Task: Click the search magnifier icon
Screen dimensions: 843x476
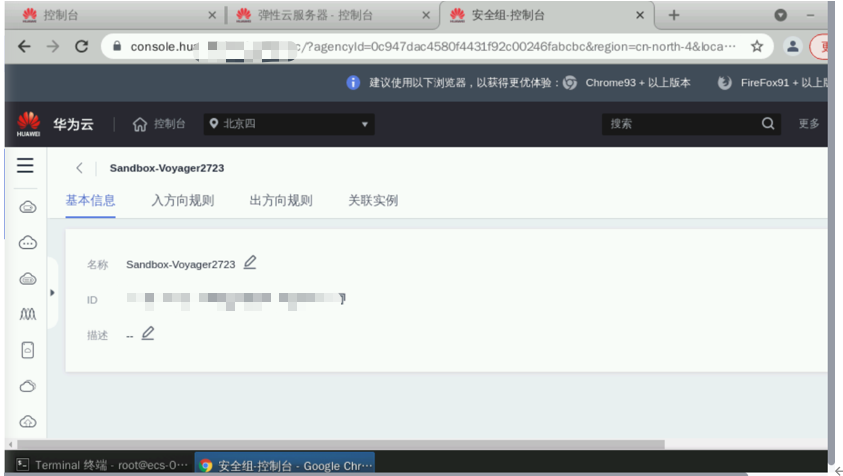Action: pyautogui.click(x=768, y=124)
